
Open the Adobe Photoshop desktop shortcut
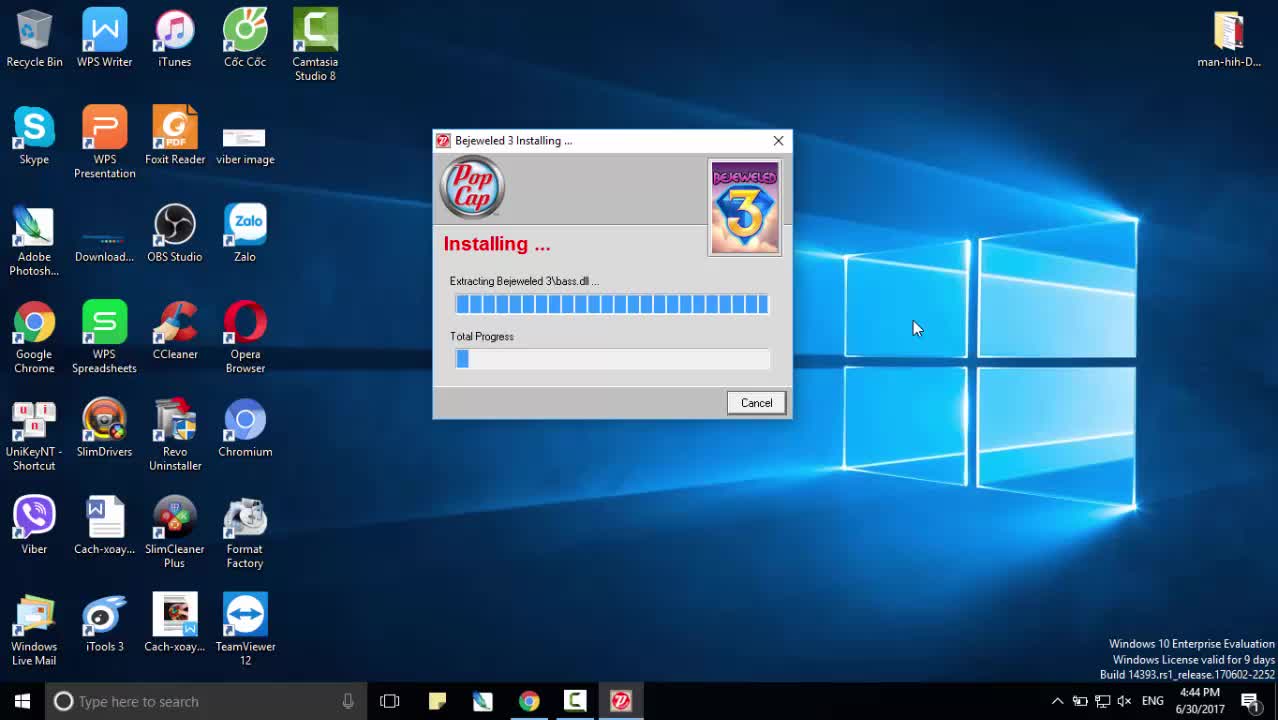[34, 241]
